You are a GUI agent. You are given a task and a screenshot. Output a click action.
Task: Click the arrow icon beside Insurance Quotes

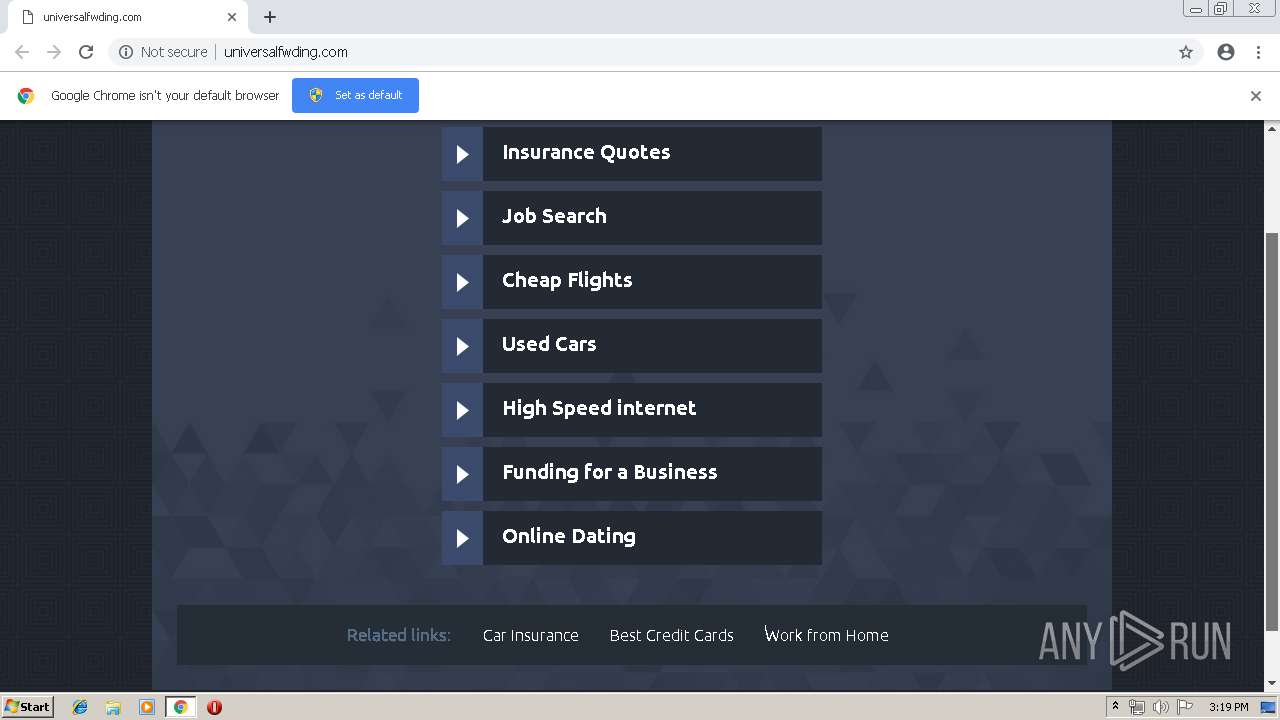462,154
